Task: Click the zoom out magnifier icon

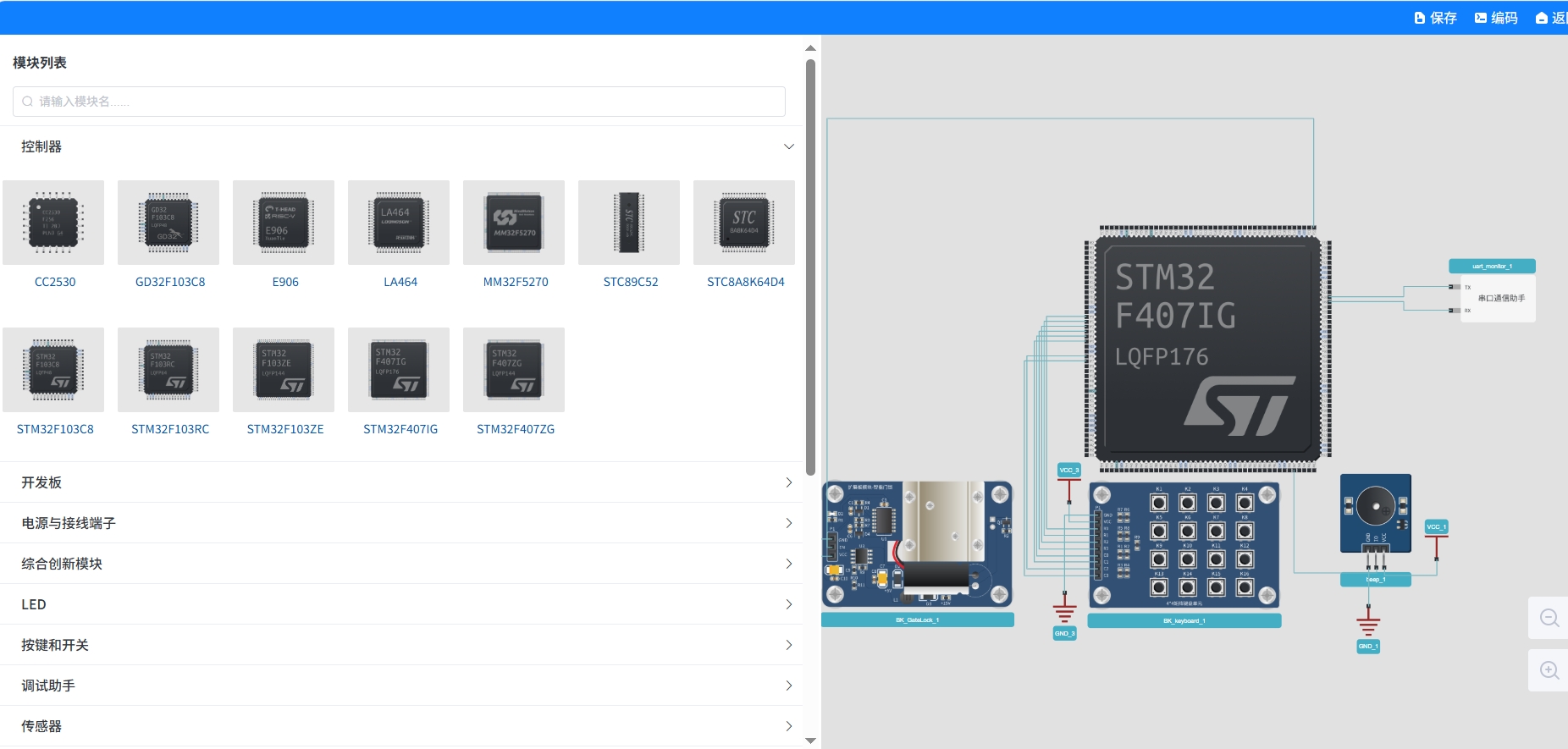Action: [x=1549, y=618]
